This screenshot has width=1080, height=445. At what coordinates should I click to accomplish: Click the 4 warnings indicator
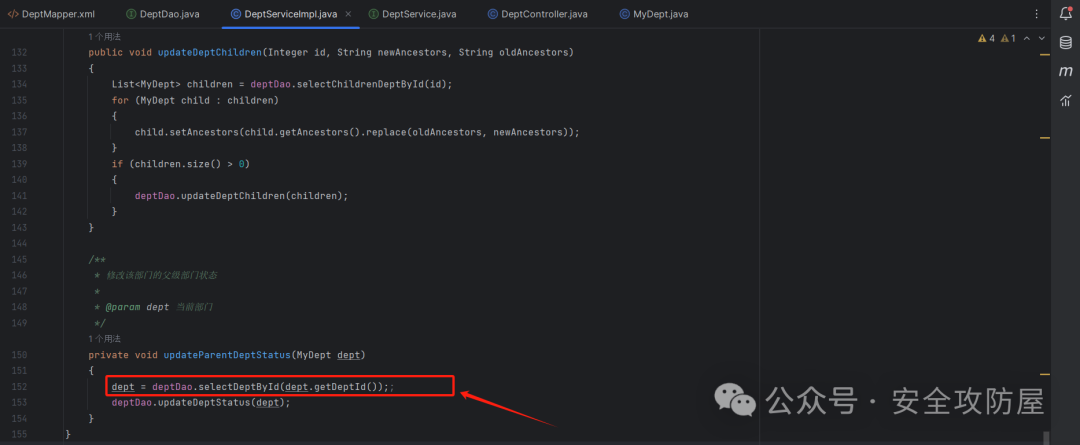(x=986, y=39)
